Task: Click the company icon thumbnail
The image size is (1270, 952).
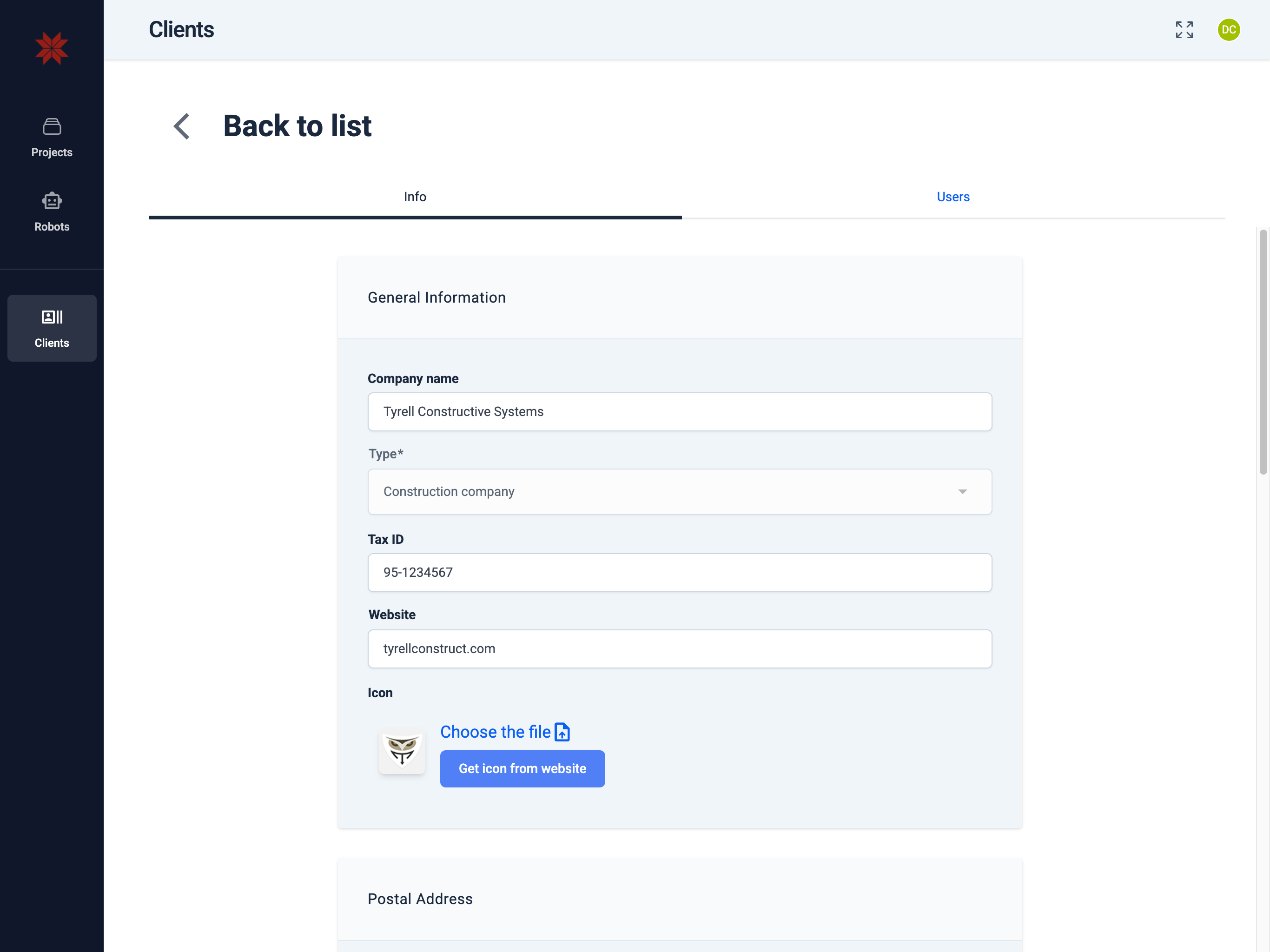Action: pos(402,751)
